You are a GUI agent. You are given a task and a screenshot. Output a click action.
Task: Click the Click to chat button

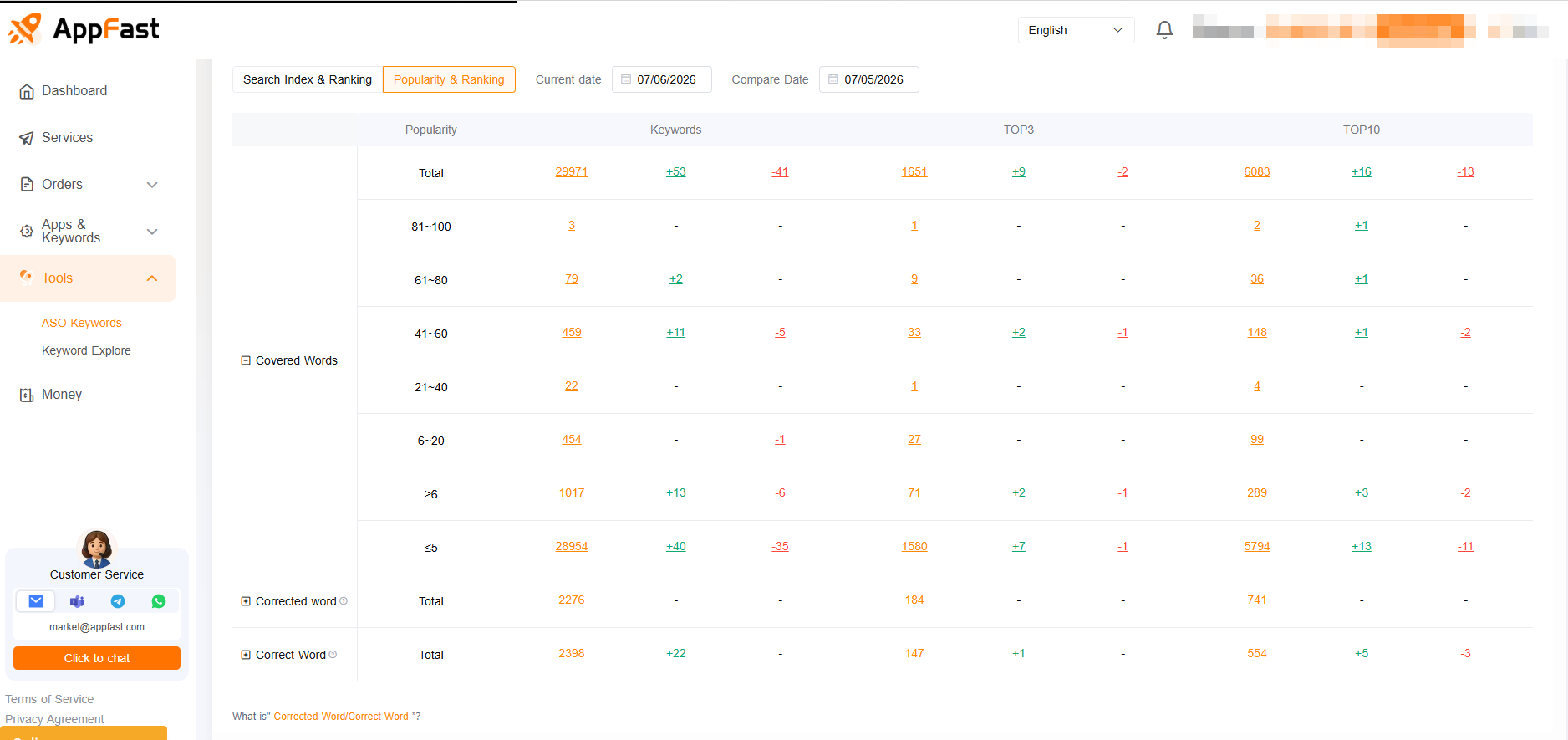pyautogui.click(x=97, y=658)
